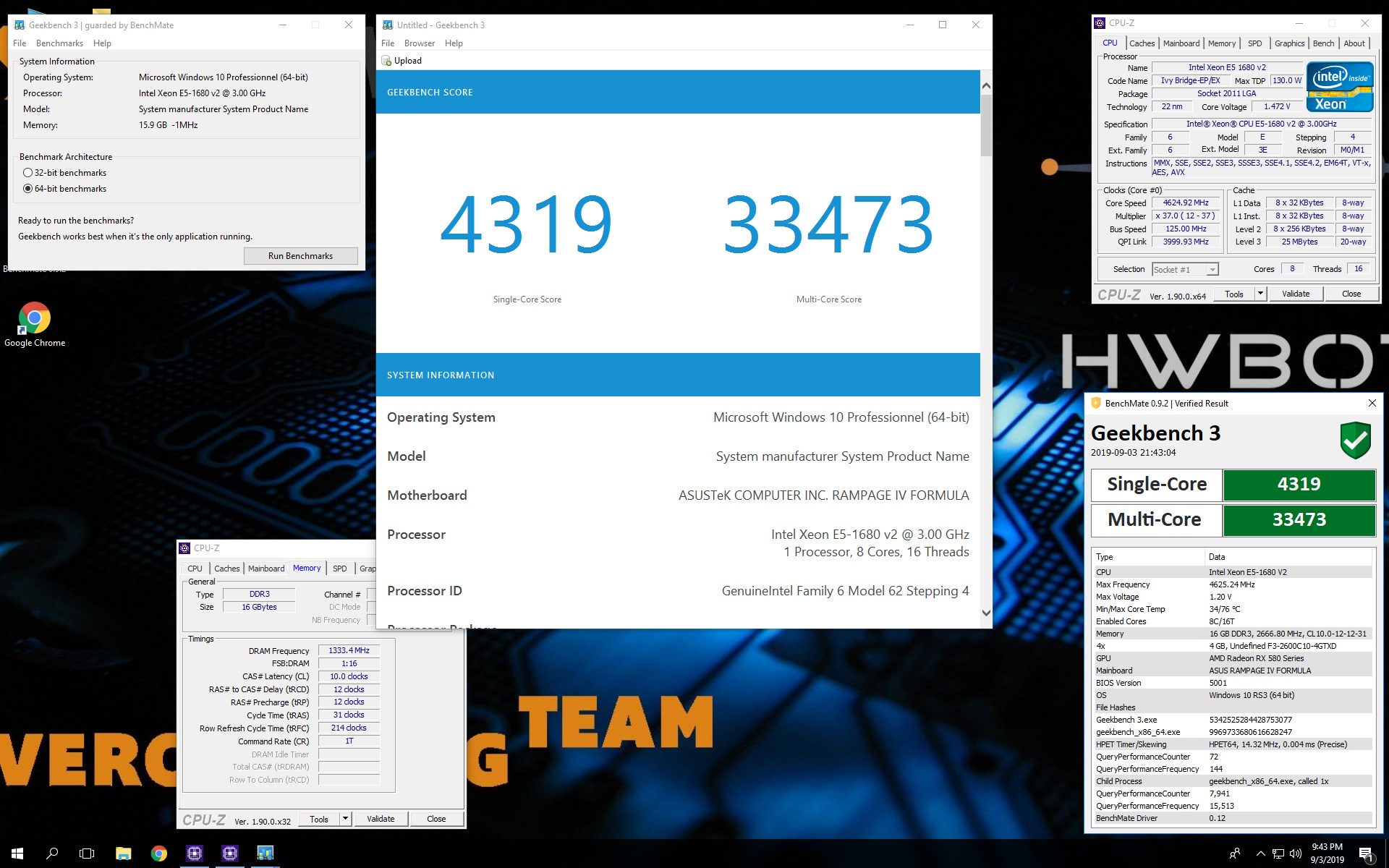1389x868 pixels.
Task: Switch to Caches tab in bottom CPU-Z window
Action: 226,569
